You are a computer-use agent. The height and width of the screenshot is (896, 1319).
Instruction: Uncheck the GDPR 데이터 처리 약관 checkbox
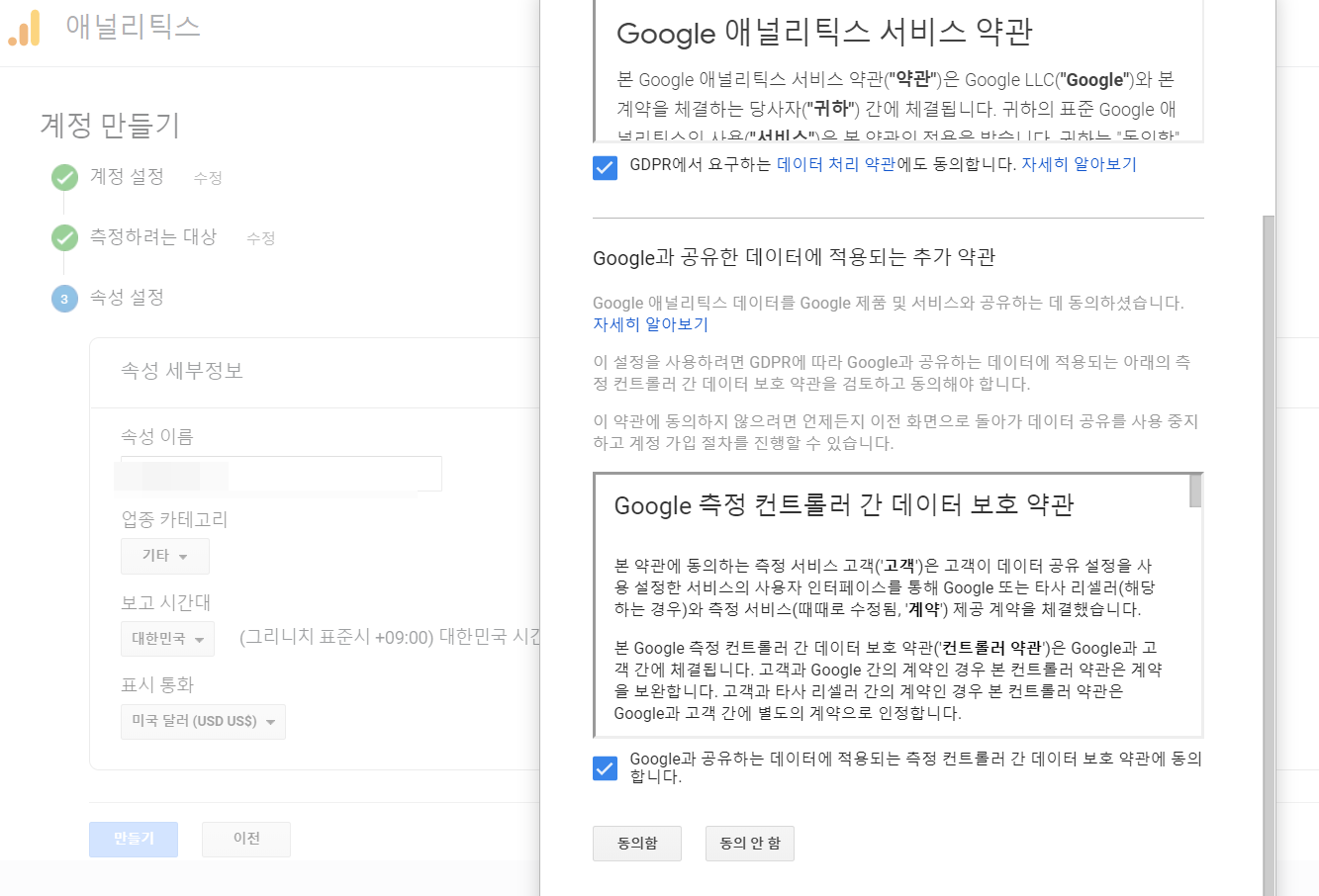605,167
